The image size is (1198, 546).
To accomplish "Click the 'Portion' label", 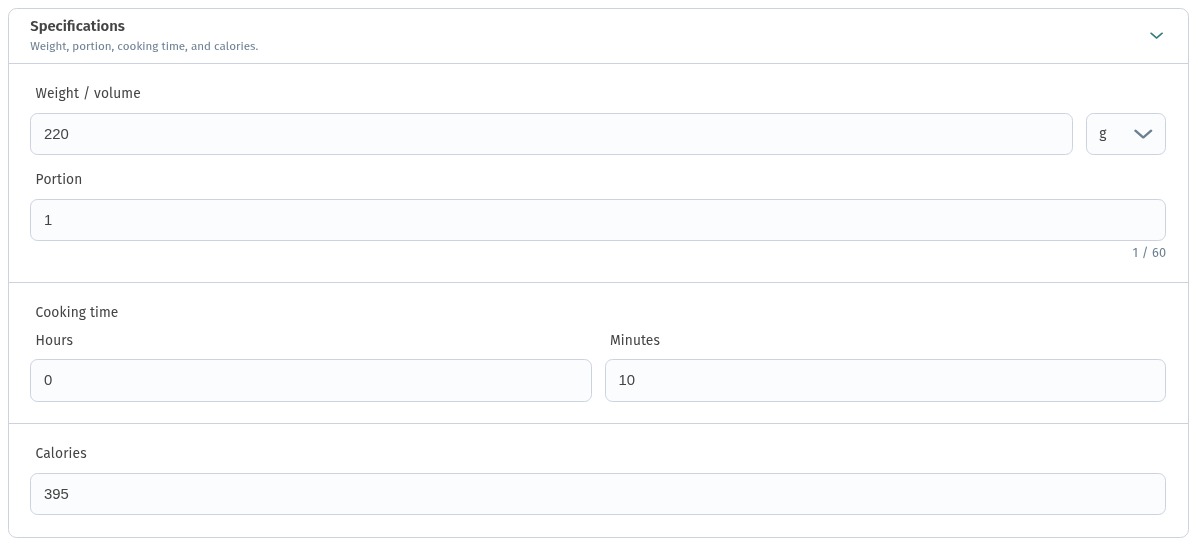I will [59, 179].
